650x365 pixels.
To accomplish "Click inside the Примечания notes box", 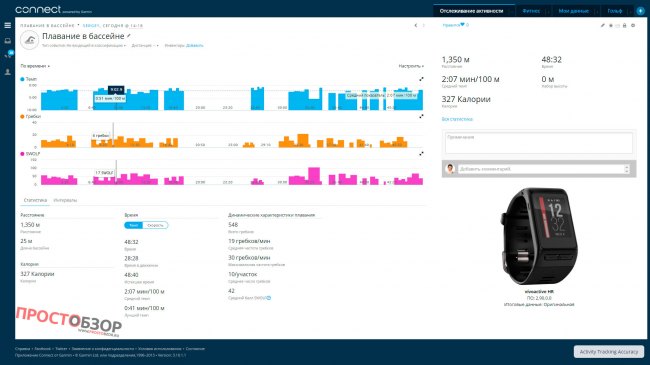I will coord(538,143).
